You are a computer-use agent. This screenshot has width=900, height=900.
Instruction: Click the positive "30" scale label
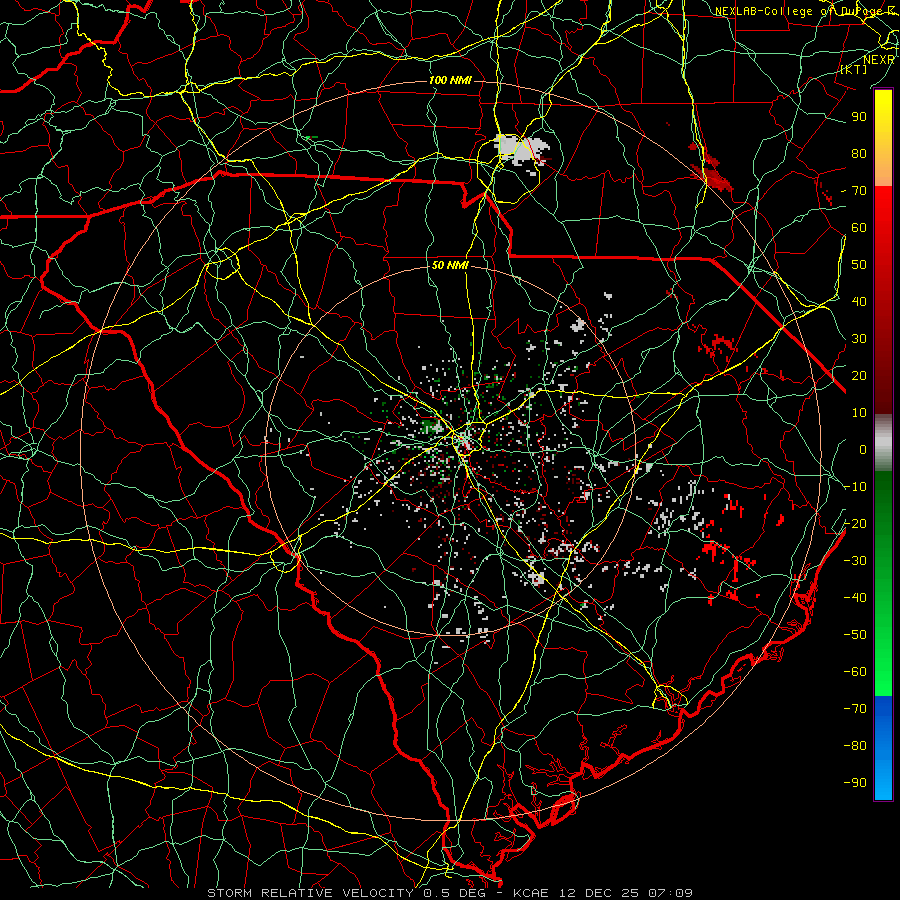tap(859, 339)
